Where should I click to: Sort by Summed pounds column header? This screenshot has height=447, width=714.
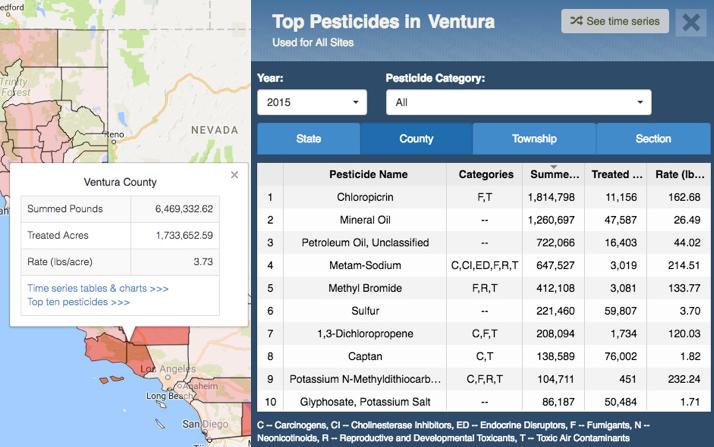tap(552, 174)
